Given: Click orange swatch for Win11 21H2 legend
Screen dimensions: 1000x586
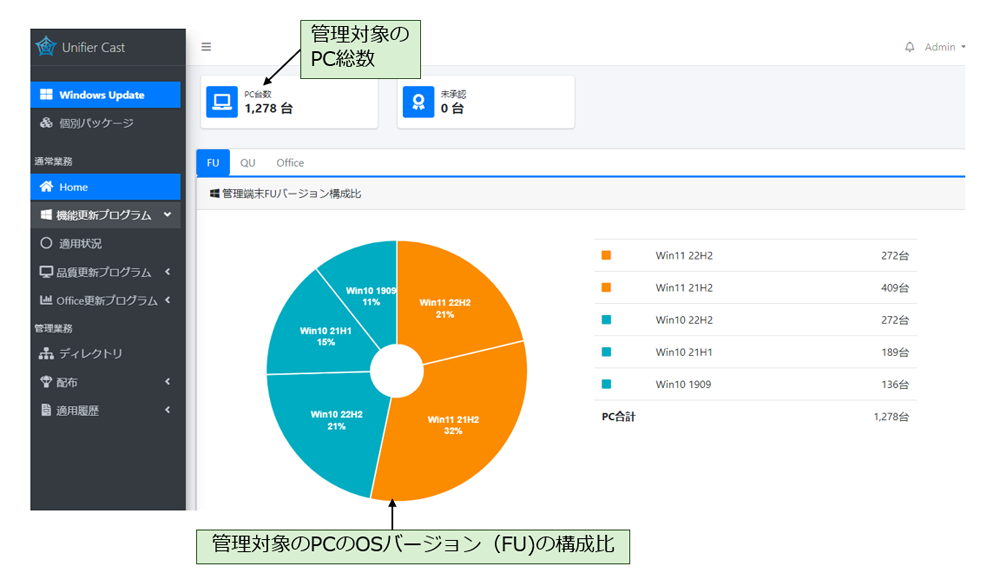Looking at the screenshot, I should coord(607,288).
